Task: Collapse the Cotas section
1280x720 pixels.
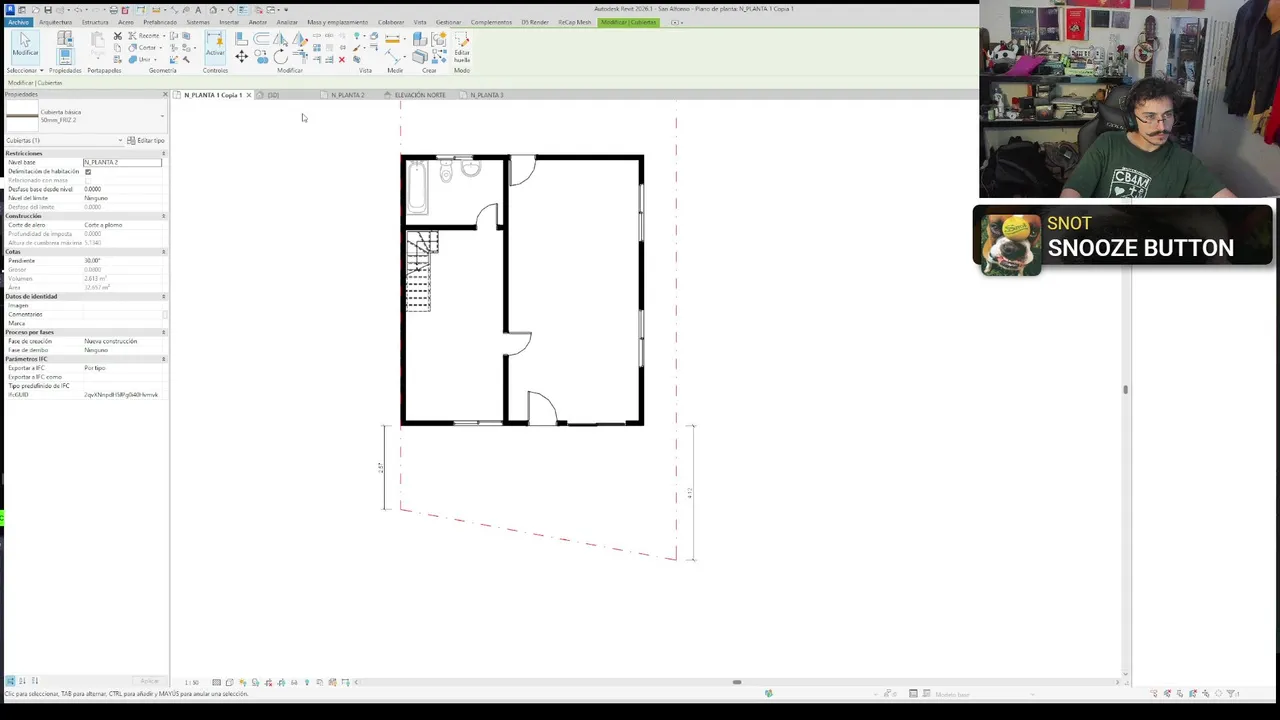Action: click(x=164, y=251)
